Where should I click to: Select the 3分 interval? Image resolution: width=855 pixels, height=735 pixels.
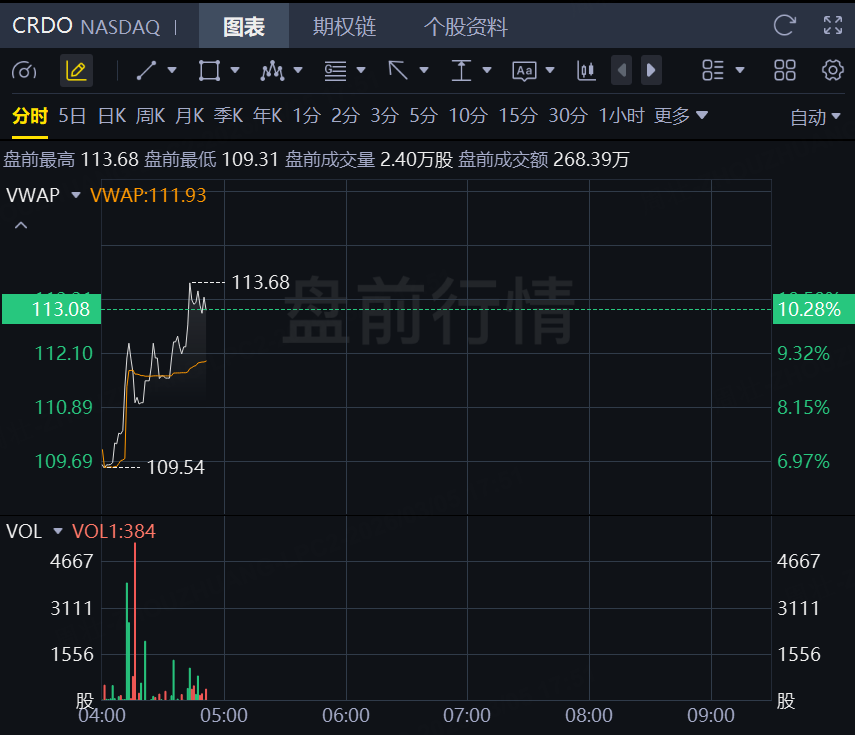384,116
